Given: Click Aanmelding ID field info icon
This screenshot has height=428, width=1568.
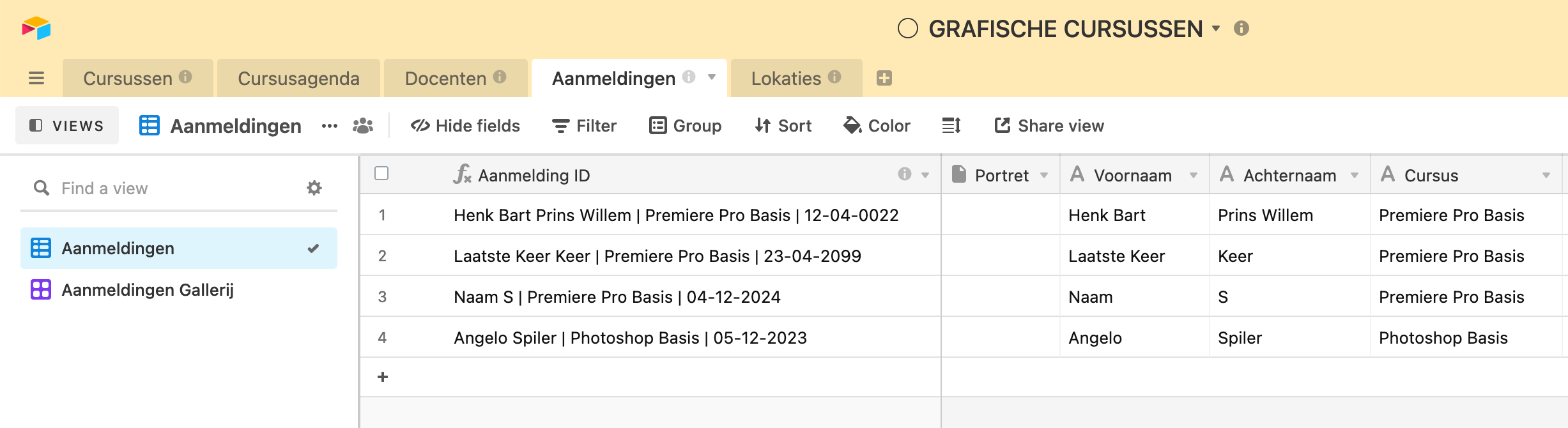Looking at the screenshot, I should point(905,174).
